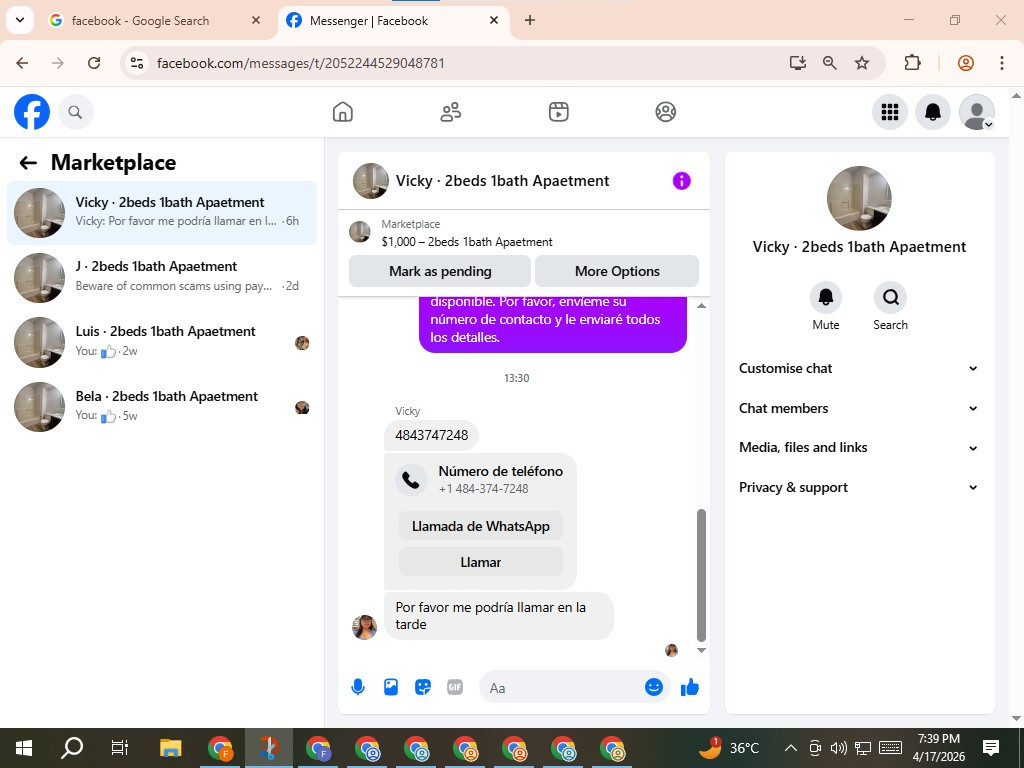
Task: Go back using Marketplace back arrow
Action: click(x=28, y=163)
